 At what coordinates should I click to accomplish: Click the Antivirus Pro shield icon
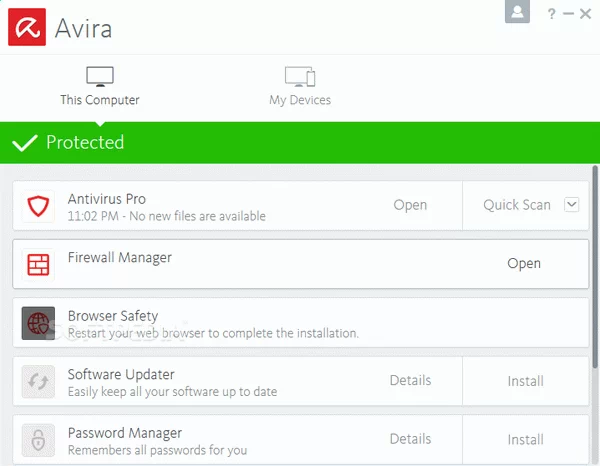point(38,206)
